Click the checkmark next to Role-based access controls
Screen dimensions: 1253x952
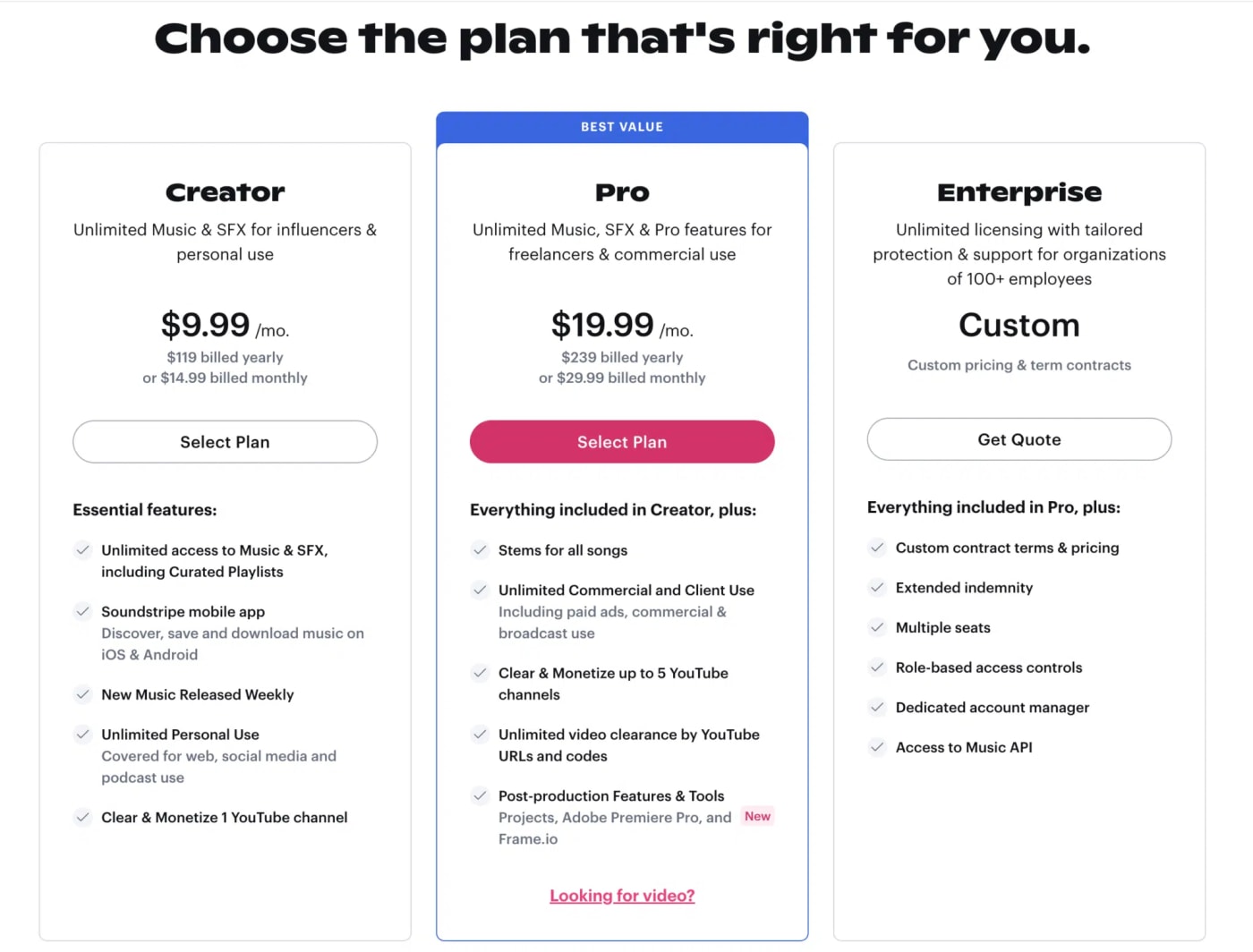(x=876, y=667)
